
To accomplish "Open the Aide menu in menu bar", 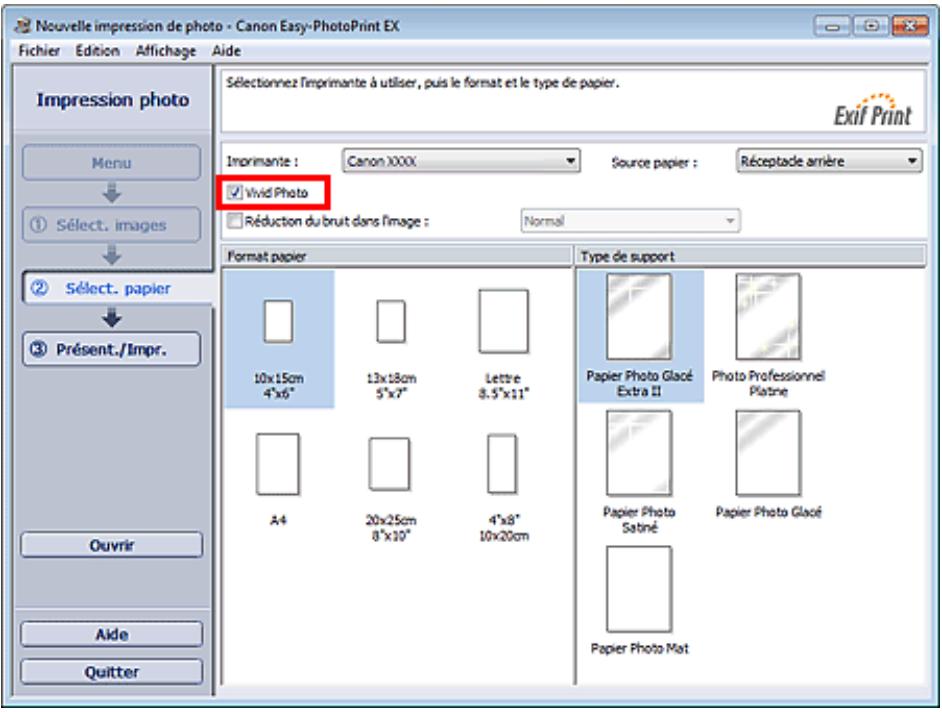I will (226, 51).
